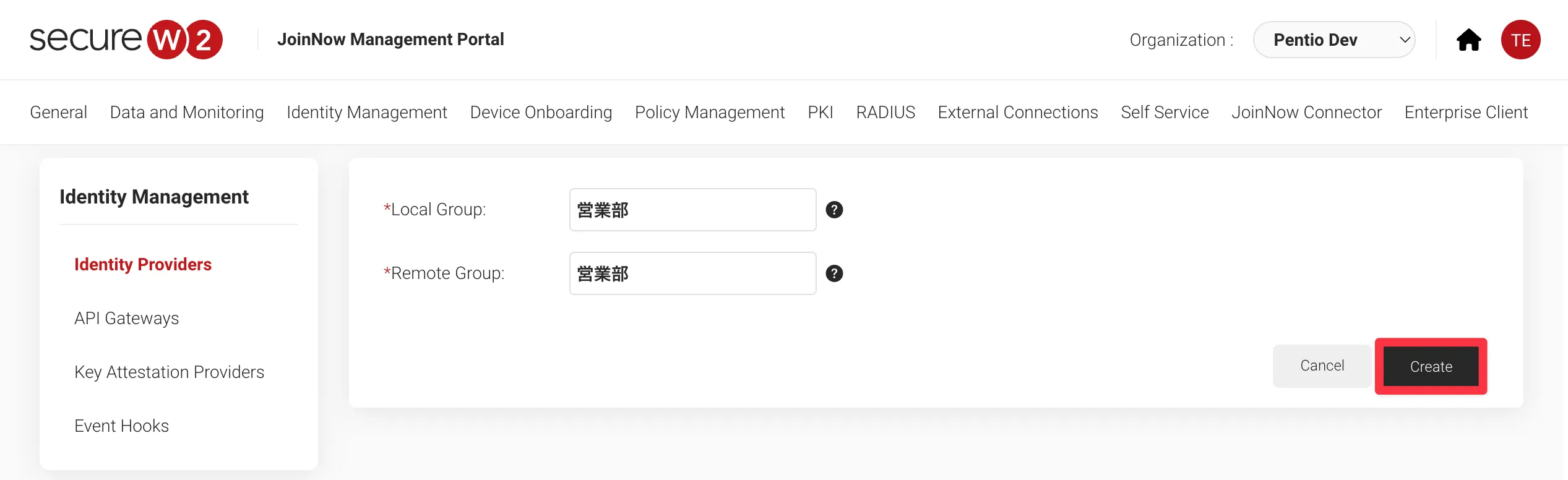Viewport: 1568px width, 480px height.
Task: Click the Create button
Action: click(1431, 366)
